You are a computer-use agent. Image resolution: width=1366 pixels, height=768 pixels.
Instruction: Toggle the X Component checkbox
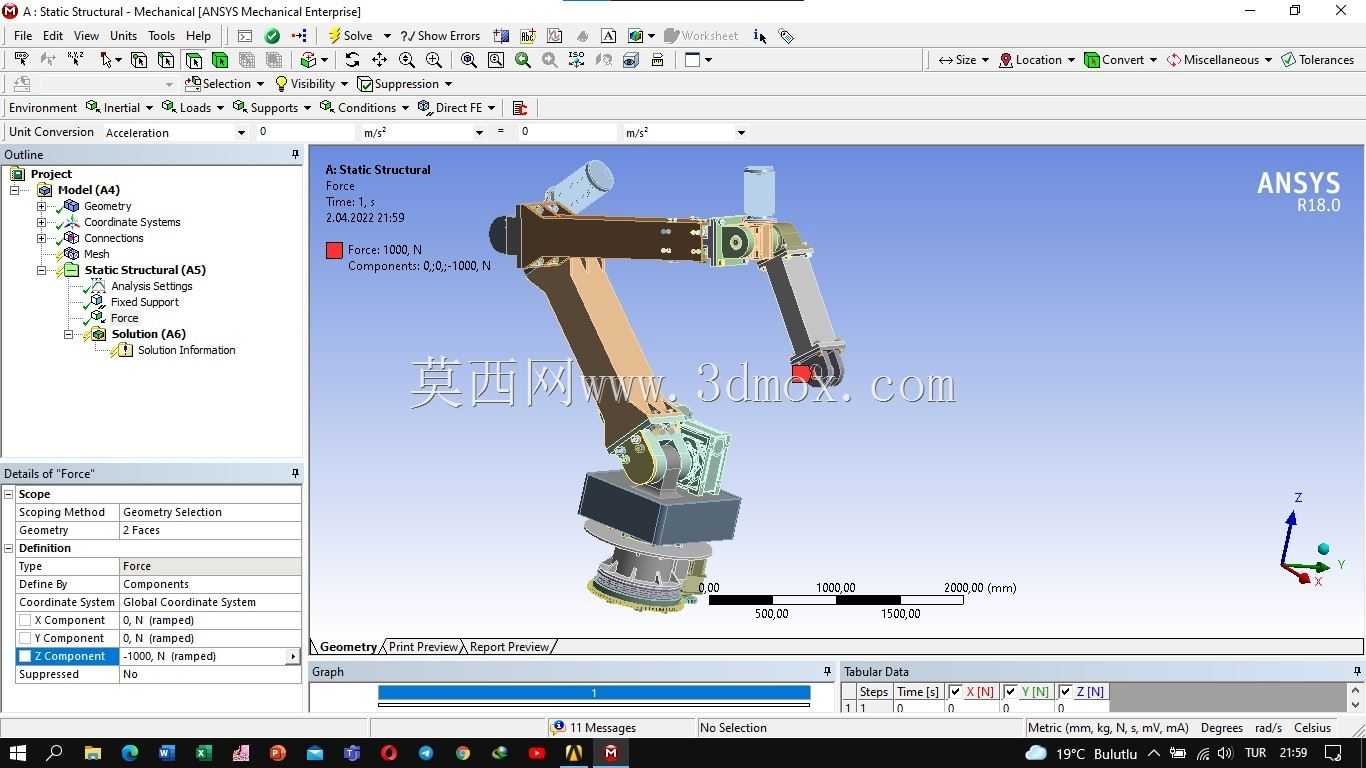pos(25,620)
